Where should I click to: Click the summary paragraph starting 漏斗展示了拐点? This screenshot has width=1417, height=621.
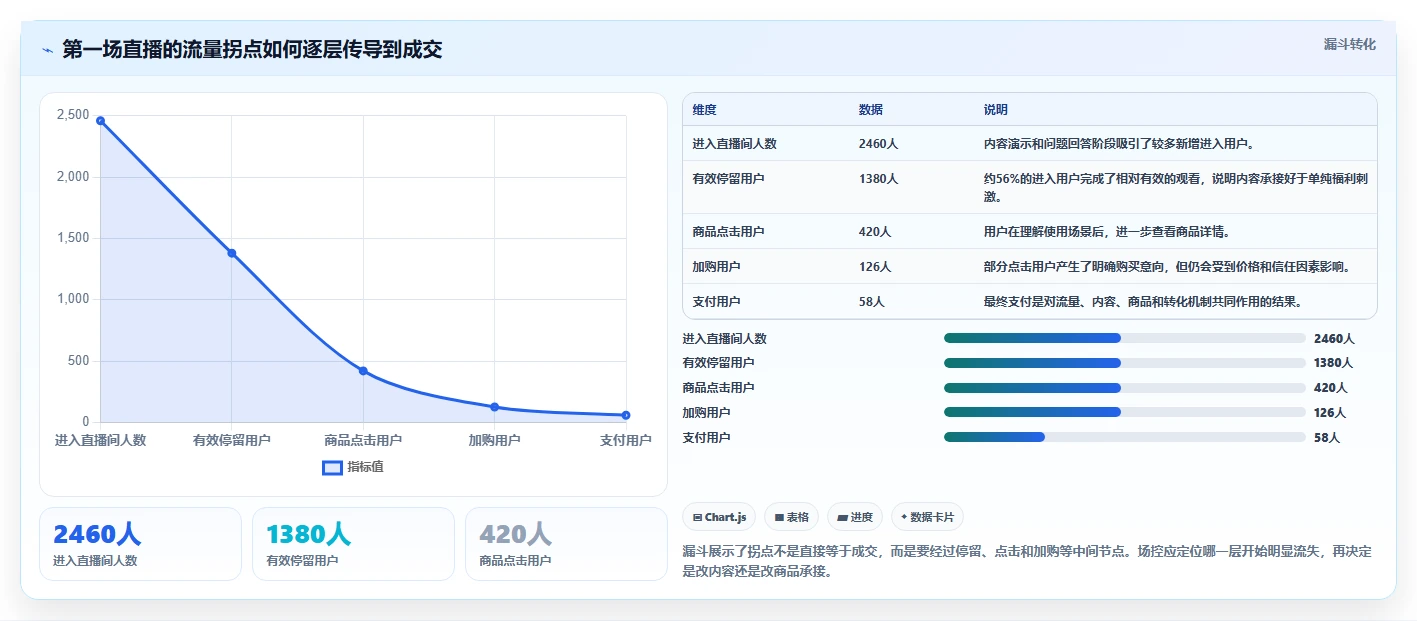click(1027, 562)
